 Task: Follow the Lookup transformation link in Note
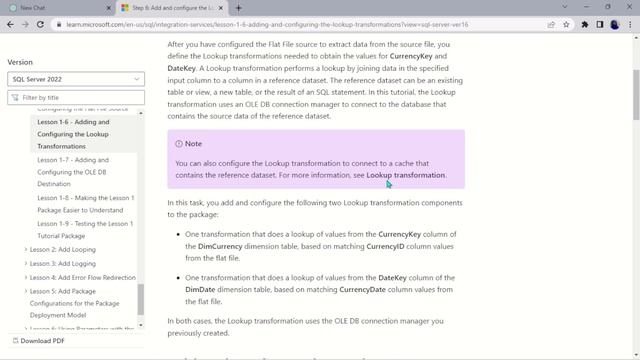(405, 175)
